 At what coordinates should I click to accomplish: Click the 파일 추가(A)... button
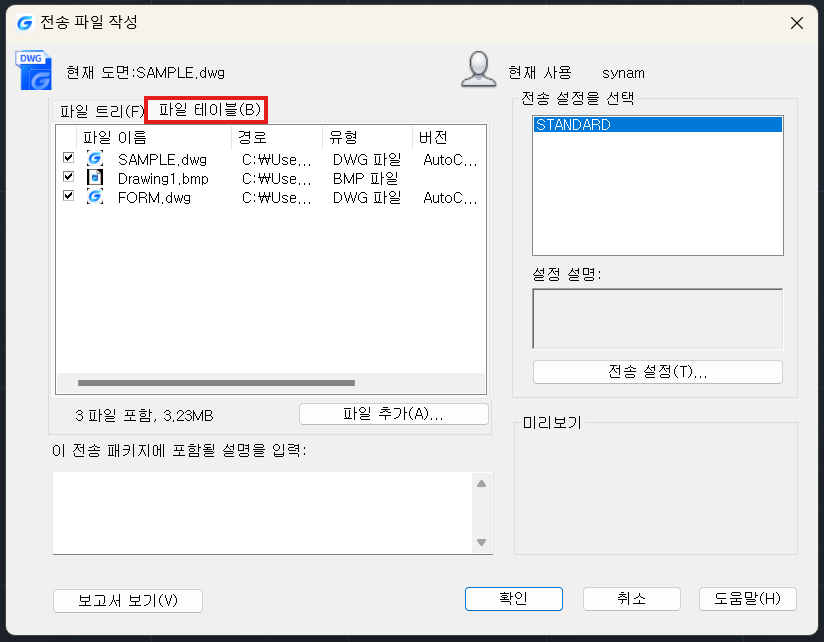pos(394,414)
